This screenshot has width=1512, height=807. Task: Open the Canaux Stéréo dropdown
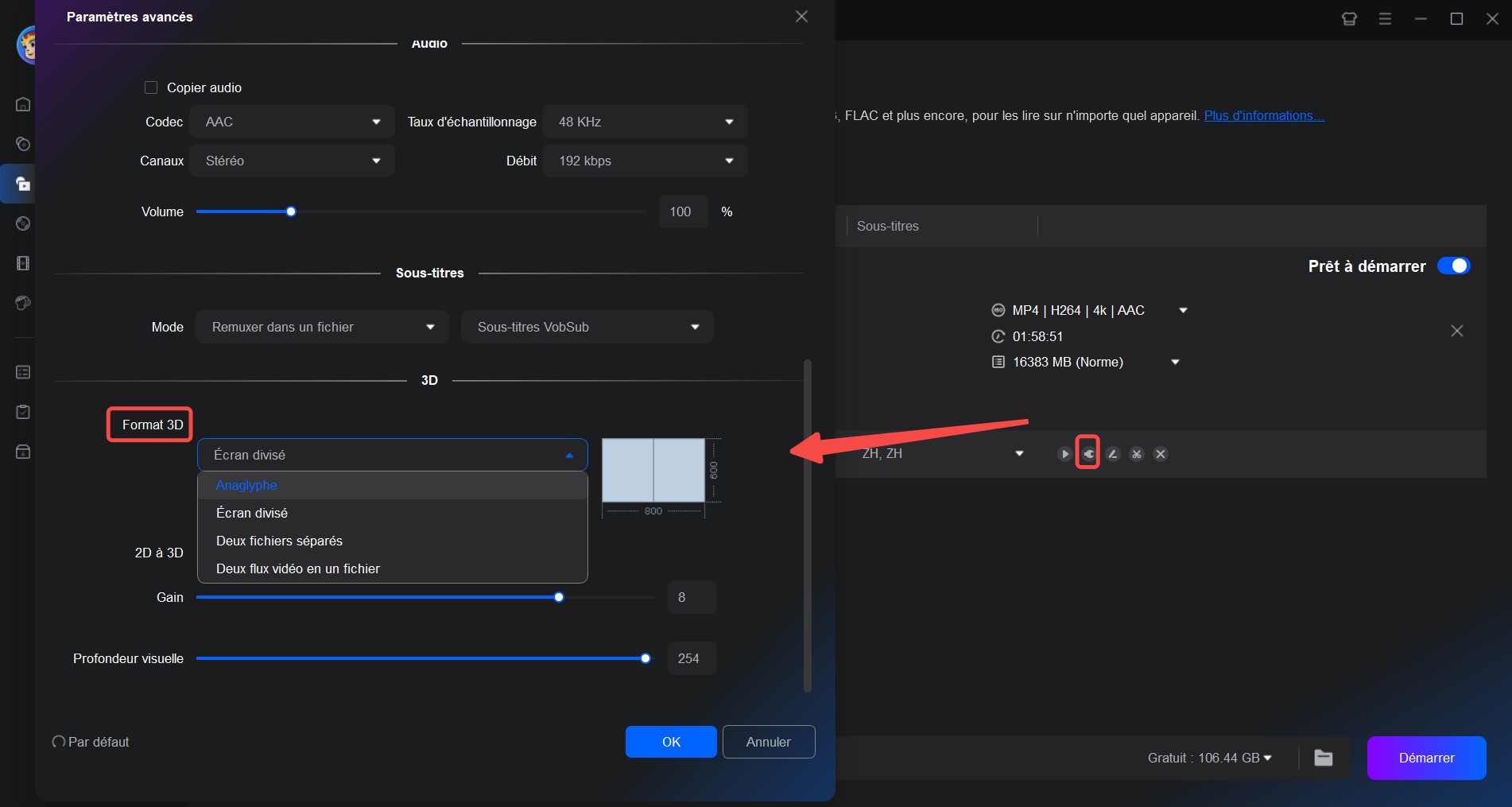(x=293, y=161)
